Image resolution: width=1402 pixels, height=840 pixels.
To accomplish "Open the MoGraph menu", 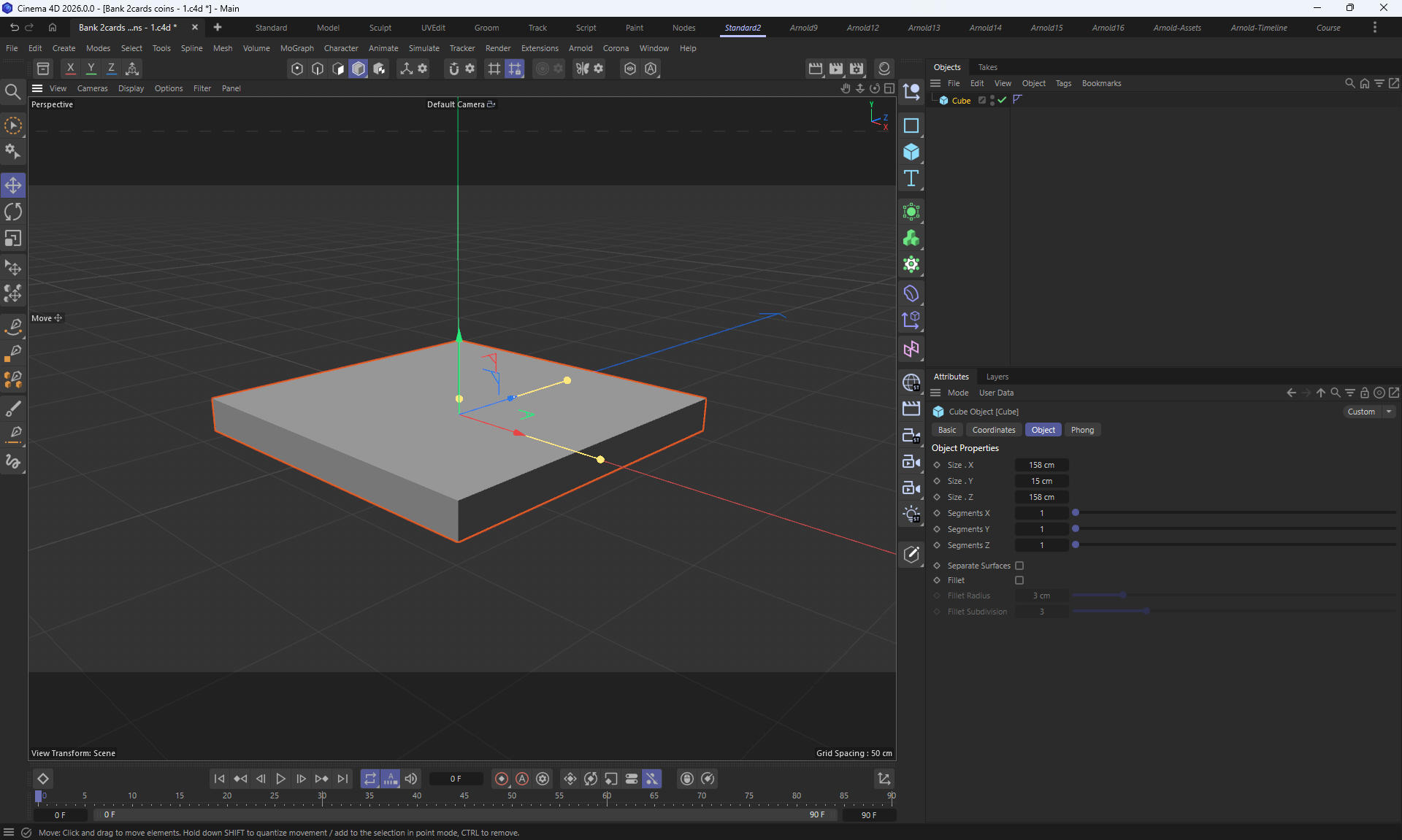I will pyautogui.click(x=296, y=48).
